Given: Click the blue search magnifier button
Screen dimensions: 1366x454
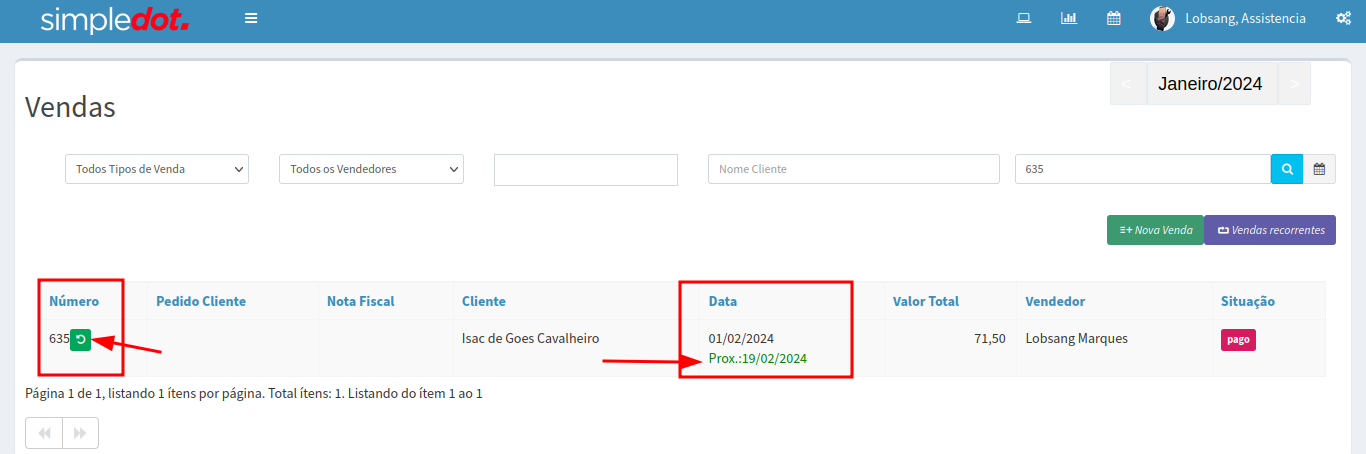Looking at the screenshot, I should (1287, 169).
